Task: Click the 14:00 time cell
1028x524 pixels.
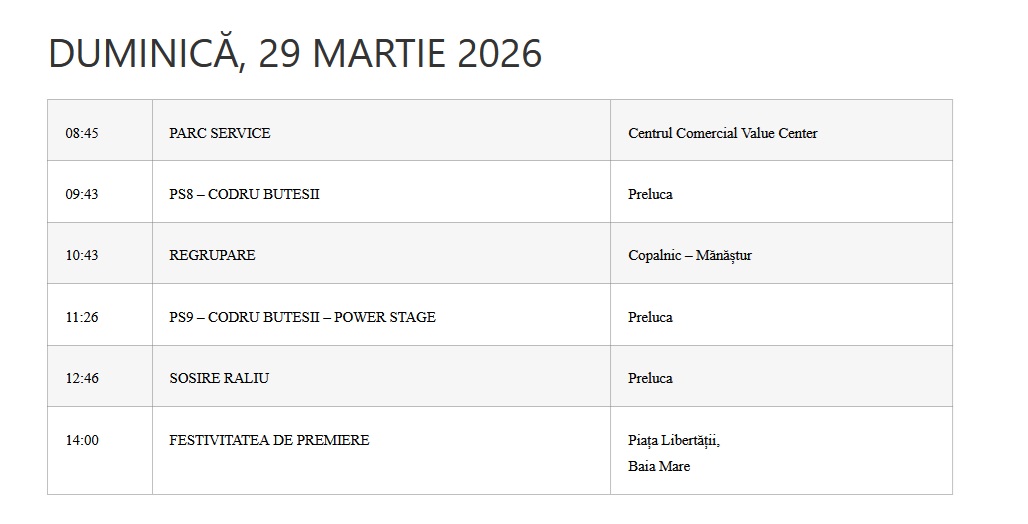Action: 82,440
